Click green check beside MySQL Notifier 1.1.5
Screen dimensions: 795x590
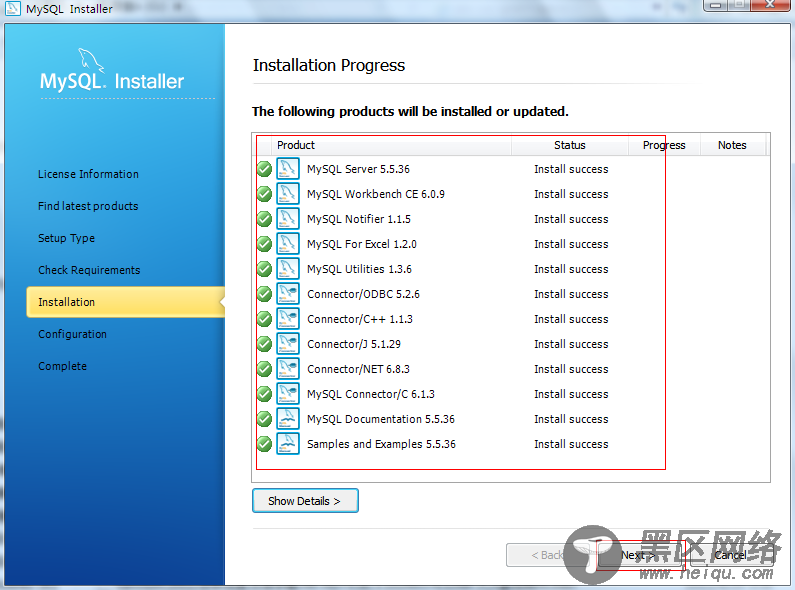pyautogui.click(x=264, y=219)
